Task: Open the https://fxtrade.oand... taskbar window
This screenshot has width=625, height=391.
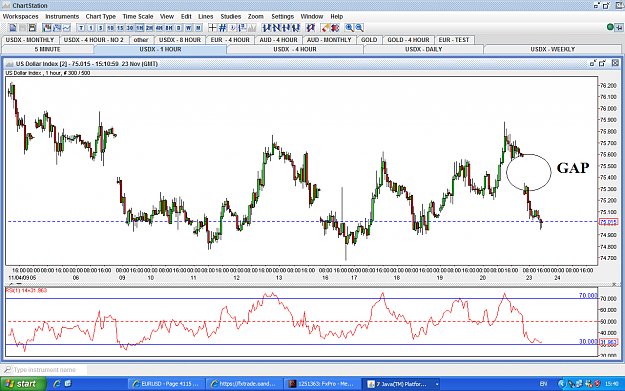Action: click(244, 384)
